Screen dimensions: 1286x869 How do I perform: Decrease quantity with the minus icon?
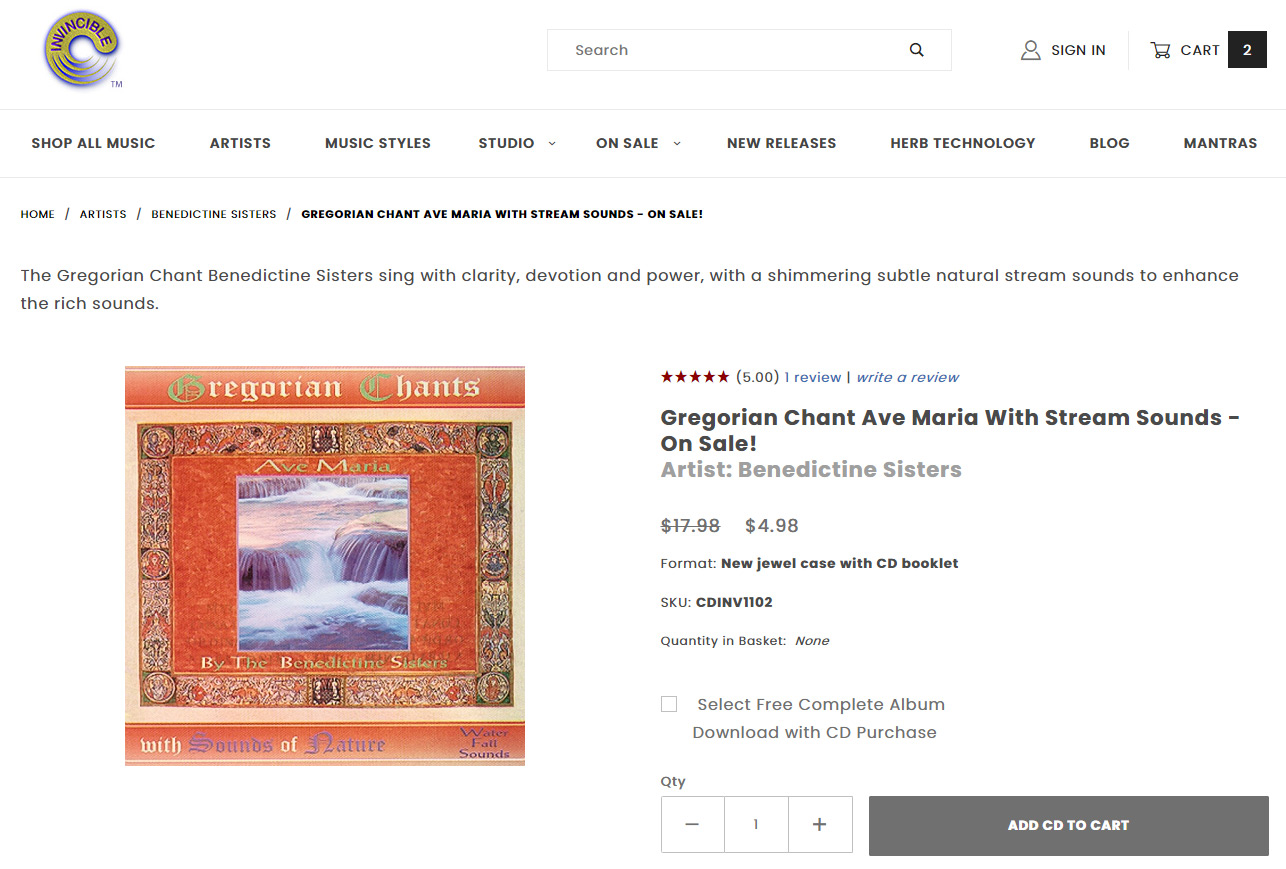(692, 824)
